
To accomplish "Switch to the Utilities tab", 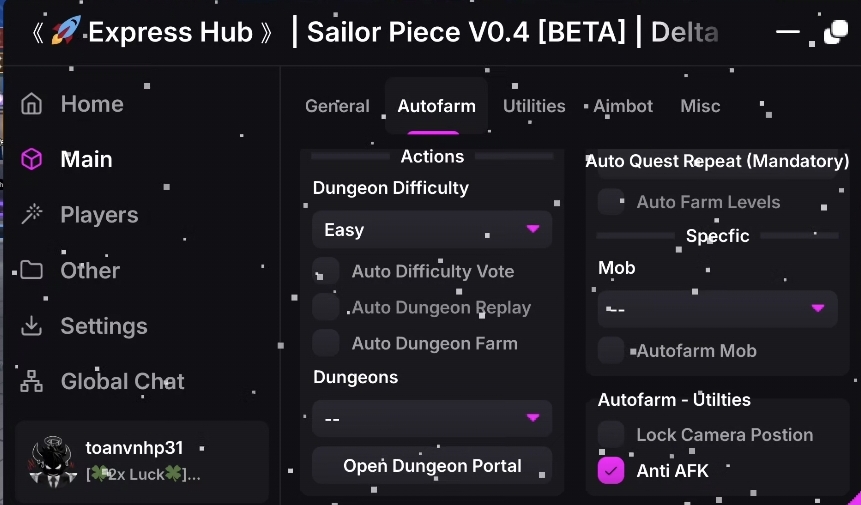I will point(534,106).
